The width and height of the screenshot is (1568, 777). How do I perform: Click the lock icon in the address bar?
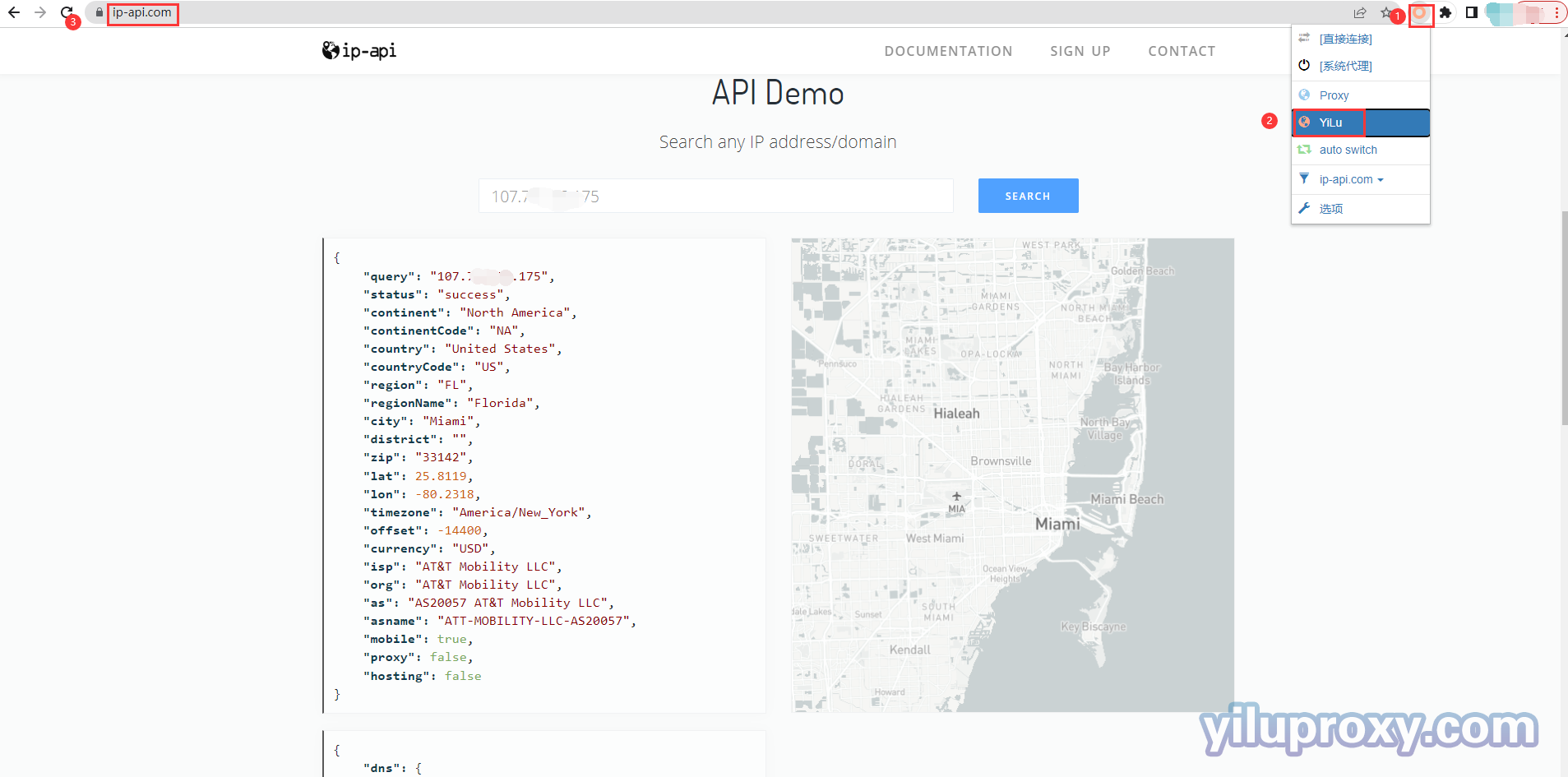tap(99, 13)
